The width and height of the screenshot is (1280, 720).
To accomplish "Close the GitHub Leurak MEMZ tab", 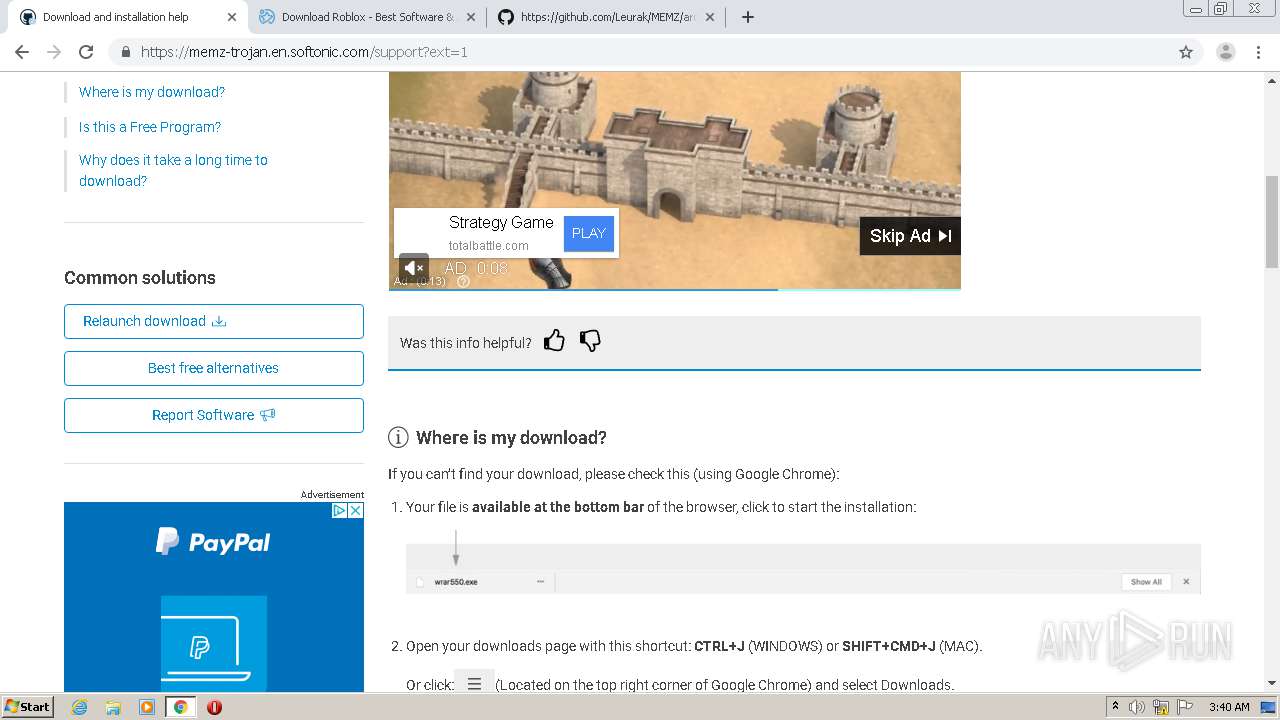I will [710, 17].
